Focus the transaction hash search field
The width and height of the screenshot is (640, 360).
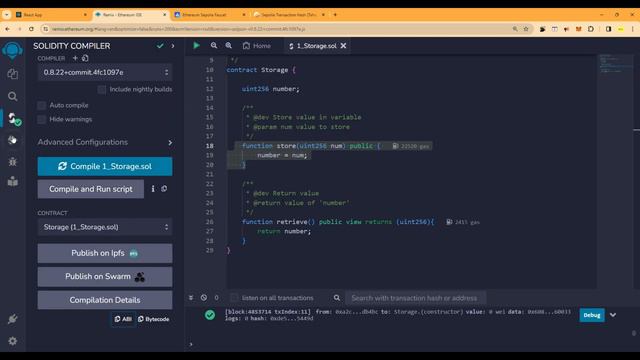pyautogui.click(x=416, y=298)
